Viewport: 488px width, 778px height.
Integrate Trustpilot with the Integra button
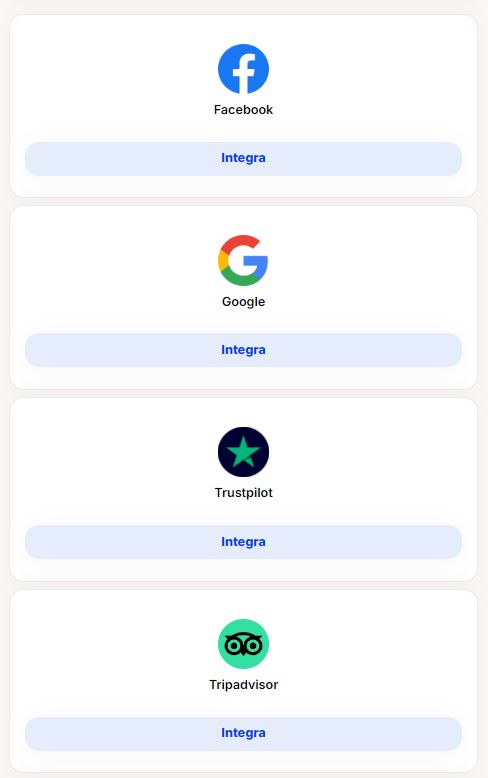pyautogui.click(x=244, y=542)
